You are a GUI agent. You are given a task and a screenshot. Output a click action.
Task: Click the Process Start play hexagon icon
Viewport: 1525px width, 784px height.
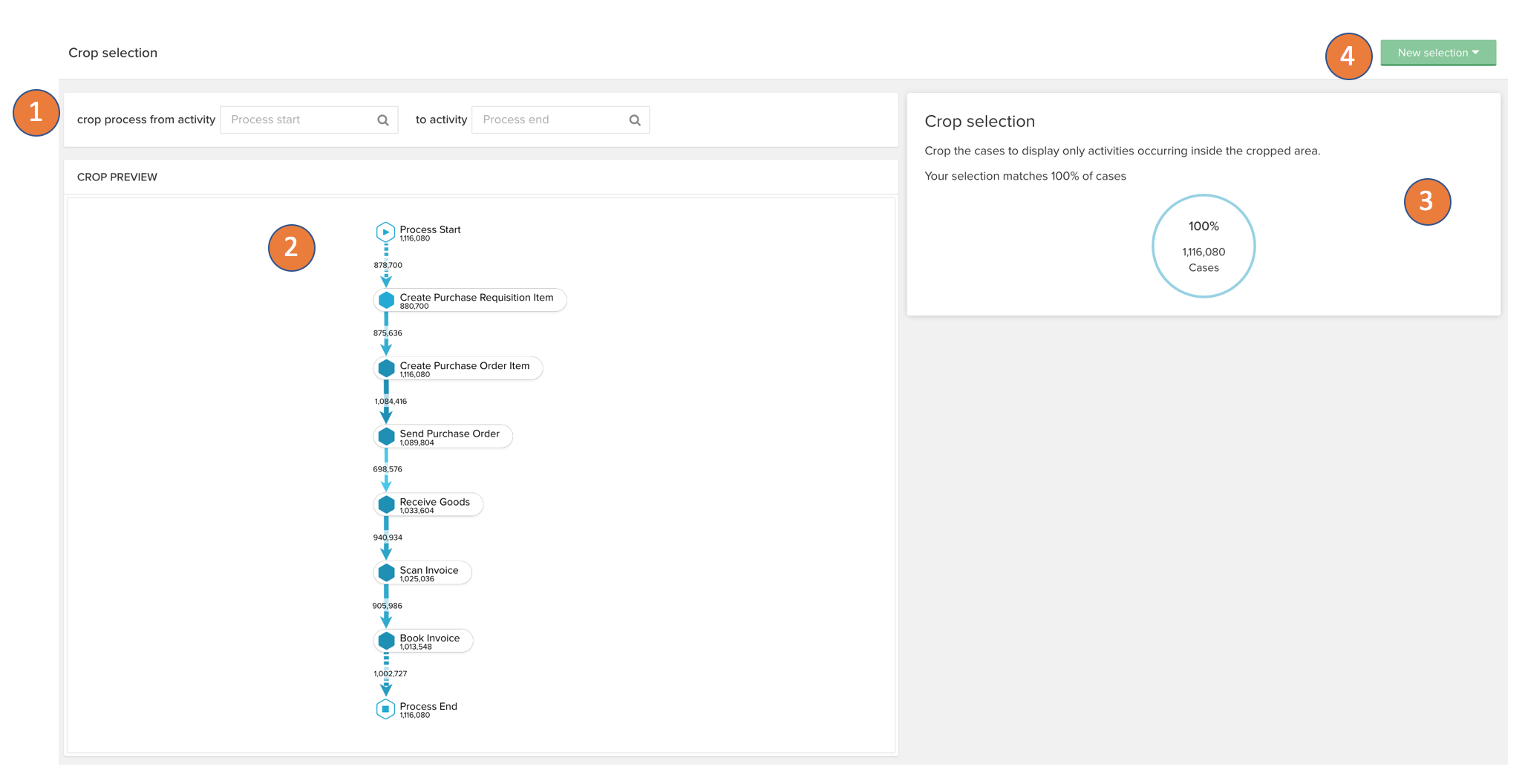(x=385, y=232)
